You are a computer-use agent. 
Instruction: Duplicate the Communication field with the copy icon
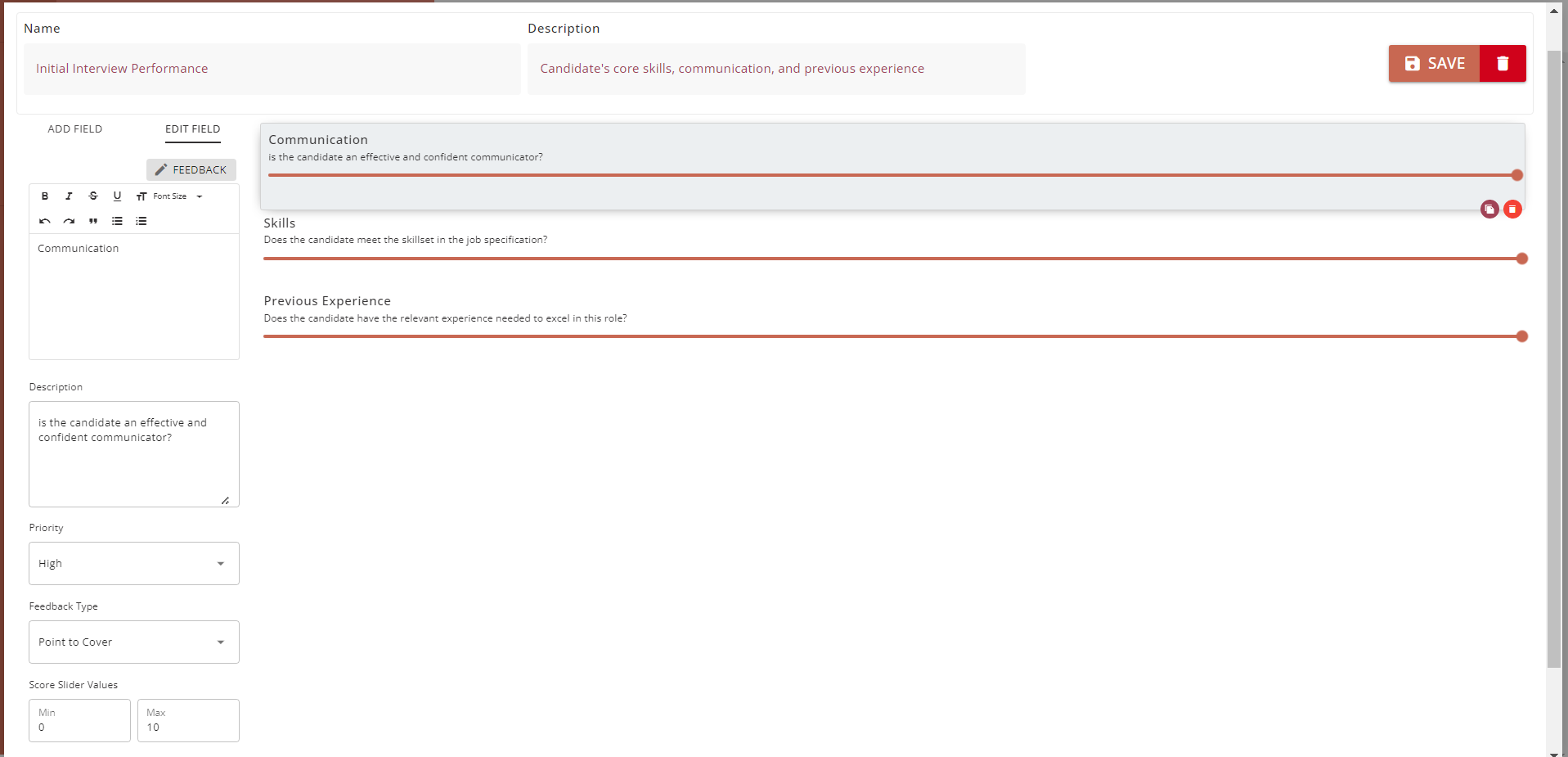tap(1489, 210)
